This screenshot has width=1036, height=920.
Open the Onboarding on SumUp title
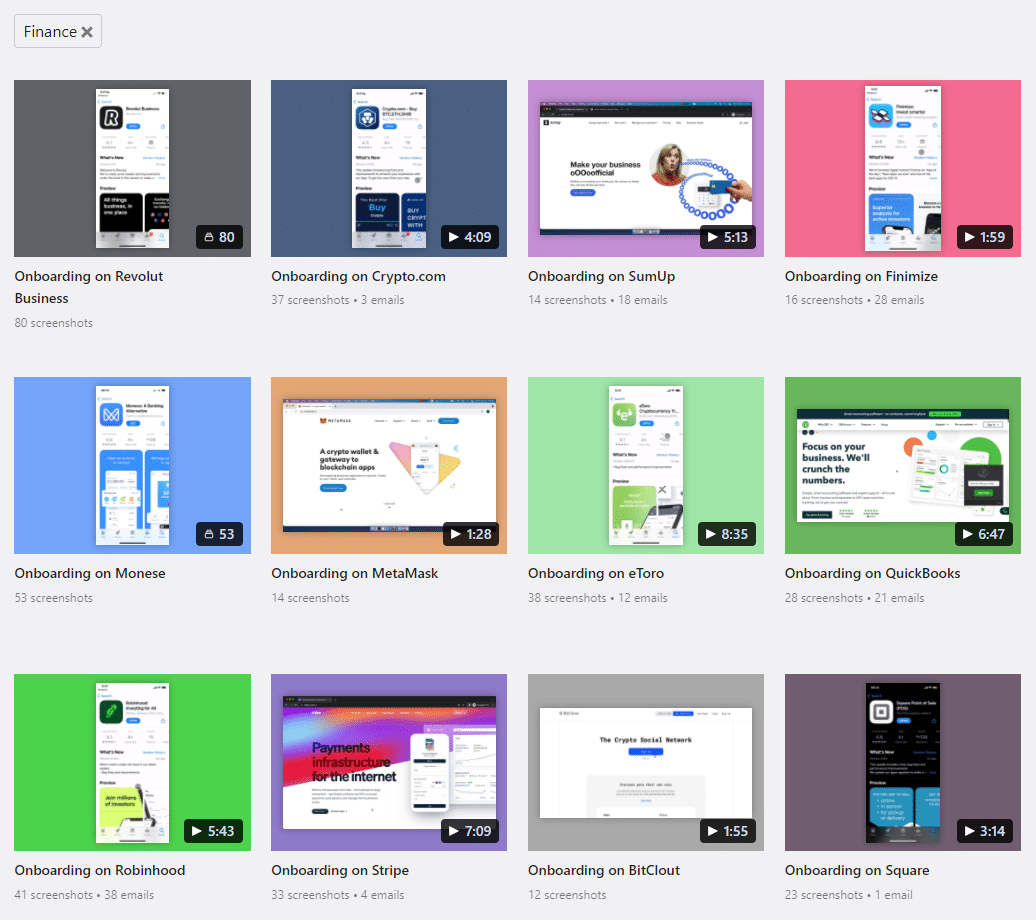point(601,276)
